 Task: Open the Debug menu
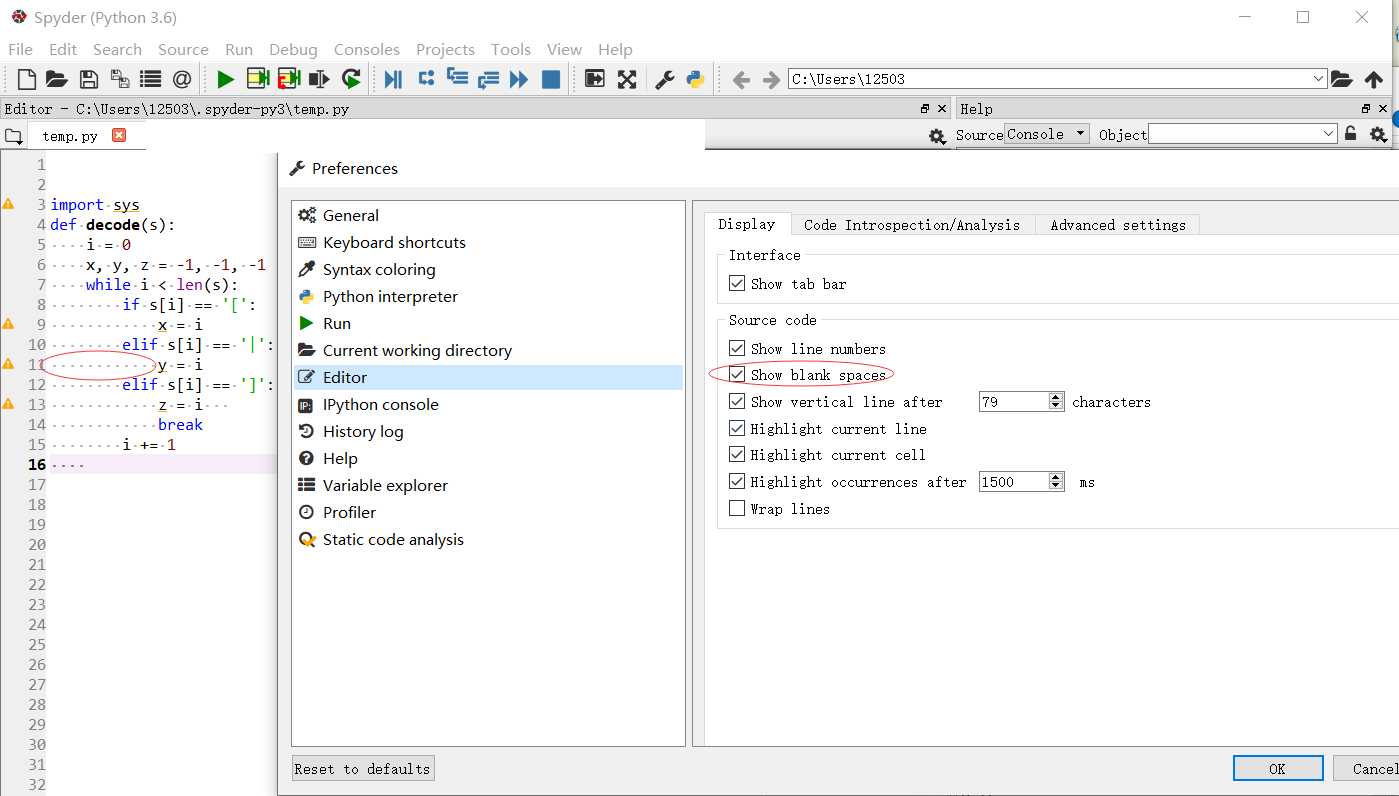click(293, 49)
